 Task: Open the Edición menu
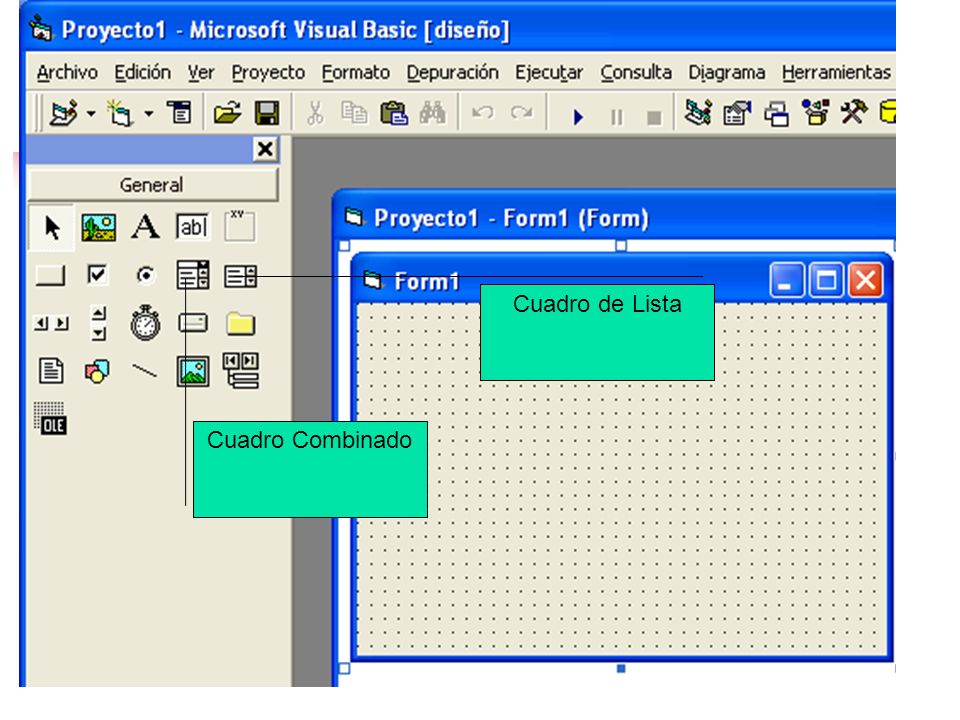(143, 72)
